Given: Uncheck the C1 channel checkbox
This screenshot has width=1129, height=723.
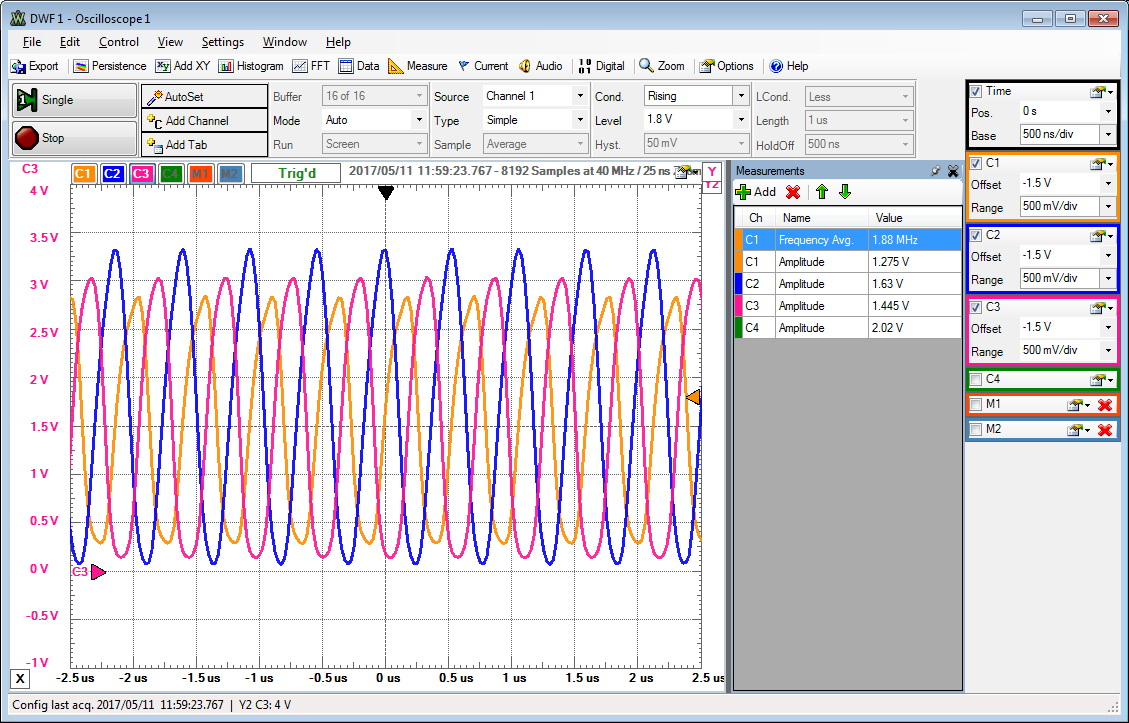Looking at the screenshot, I should click(976, 163).
